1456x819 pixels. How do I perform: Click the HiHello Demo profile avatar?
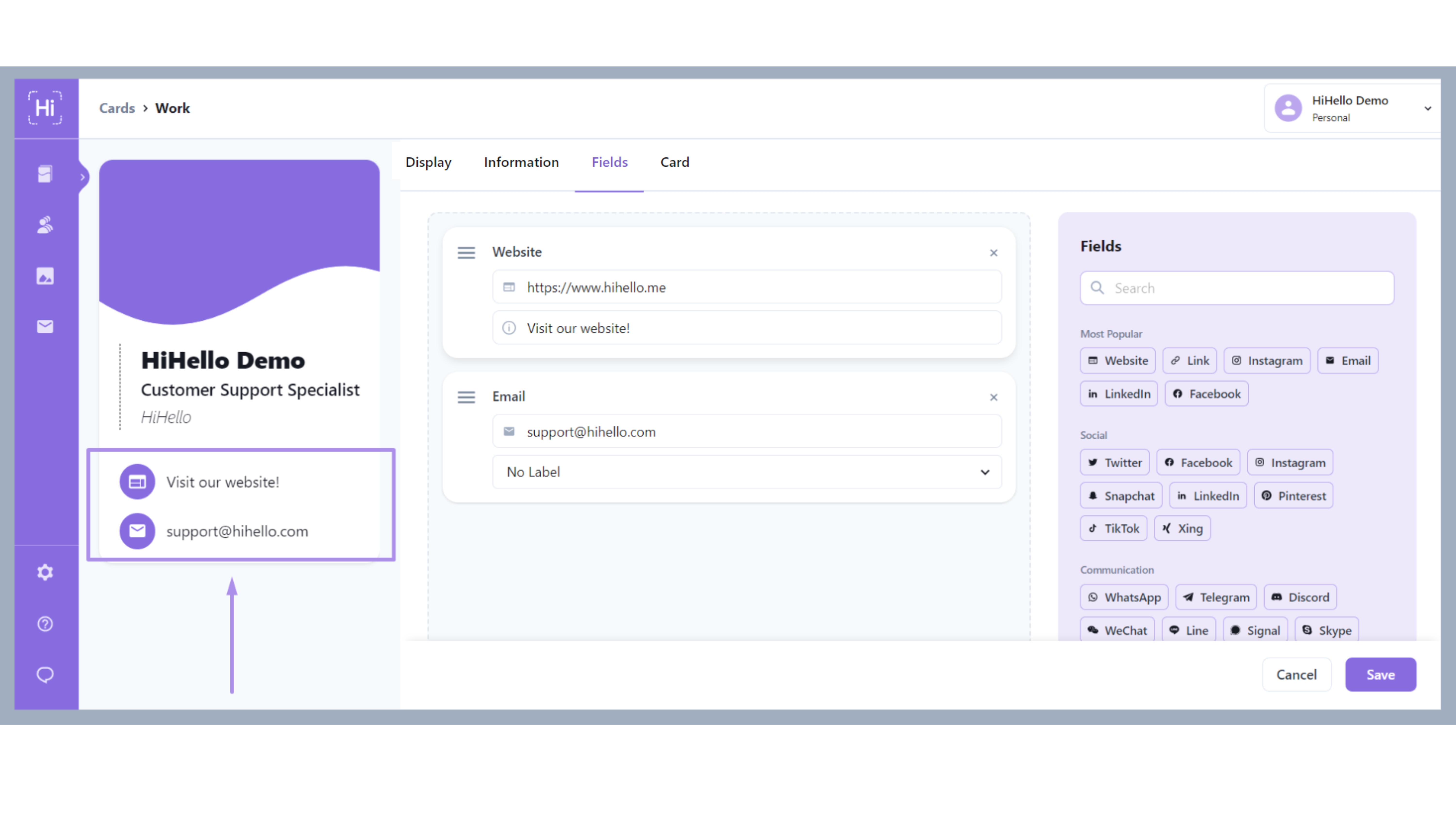pyautogui.click(x=1288, y=108)
